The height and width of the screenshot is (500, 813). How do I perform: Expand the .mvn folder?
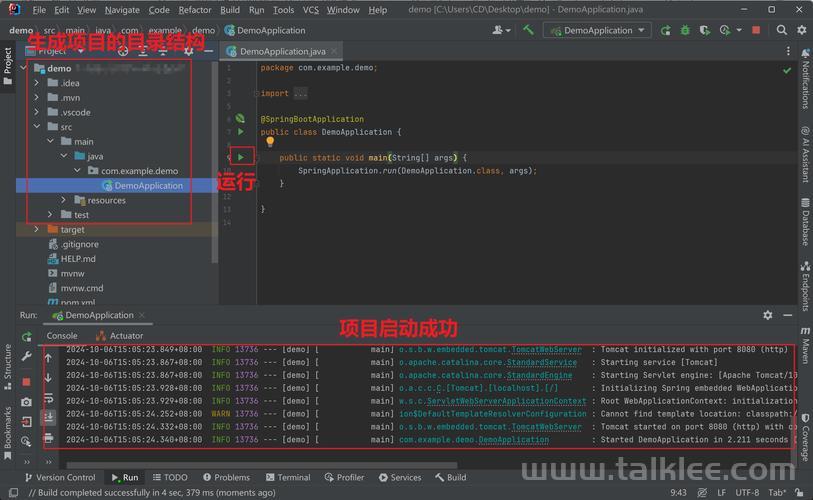36,97
